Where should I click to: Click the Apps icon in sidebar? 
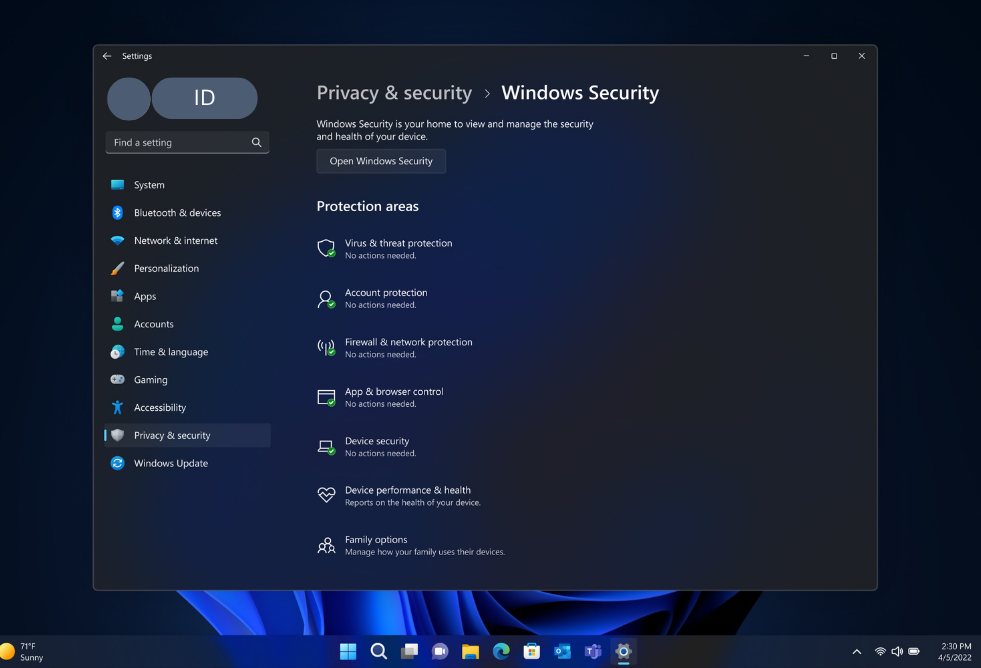tap(117, 296)
